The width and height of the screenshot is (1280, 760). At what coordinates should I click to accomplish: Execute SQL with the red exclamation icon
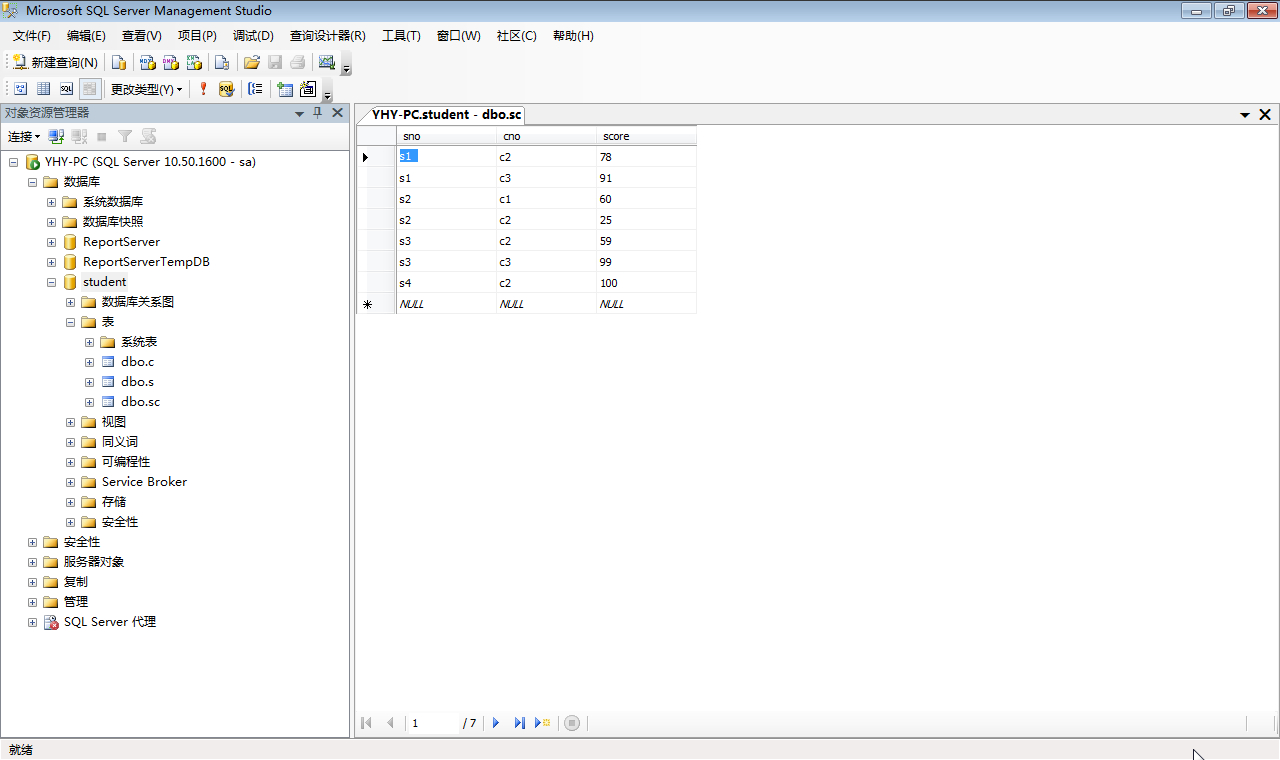(x=203, y=89)
